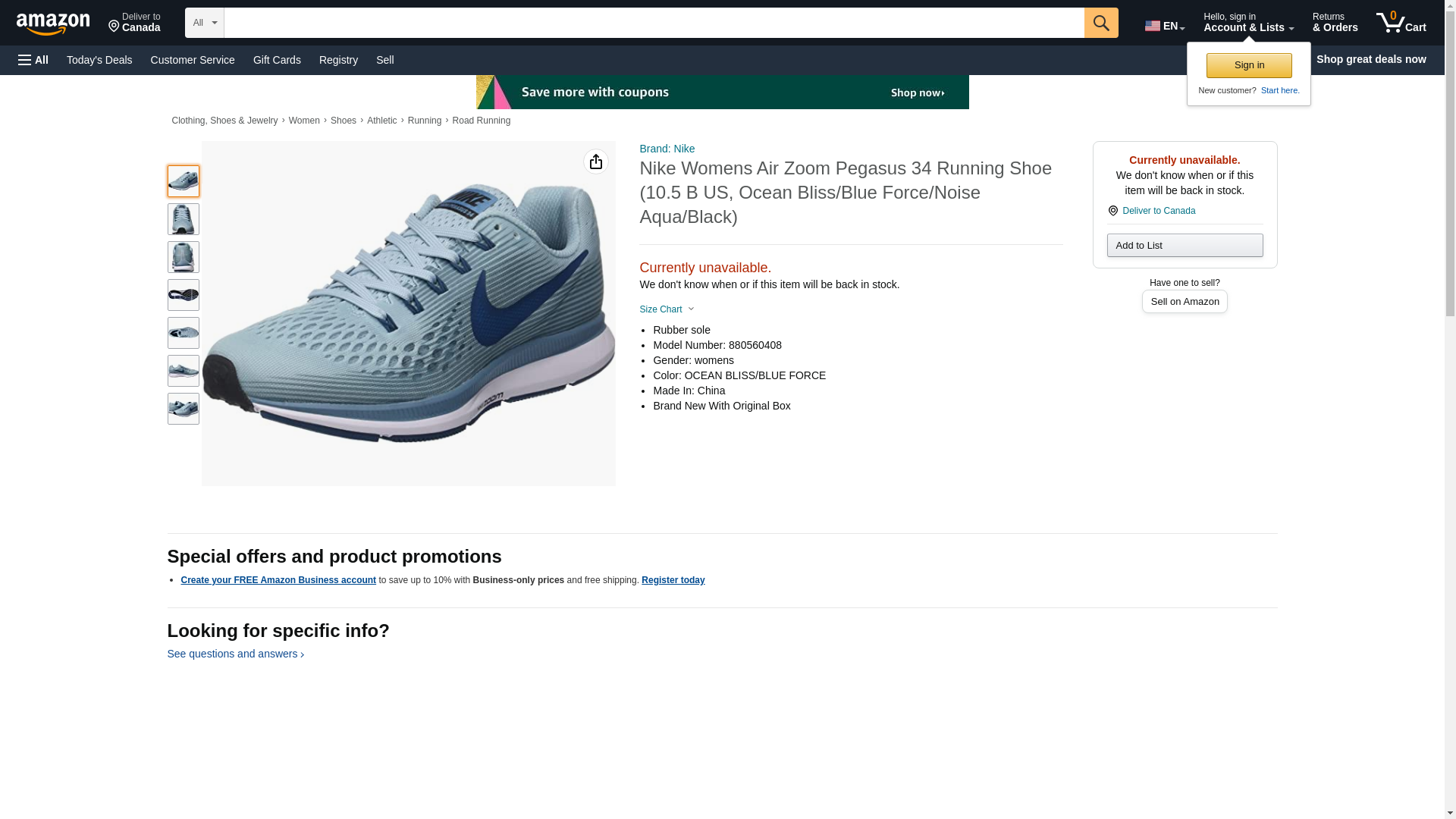Click the search magnifier Go button
Image resolution: width=1456 pixels, height=819 pixels.
click(x=1101, y=23)
